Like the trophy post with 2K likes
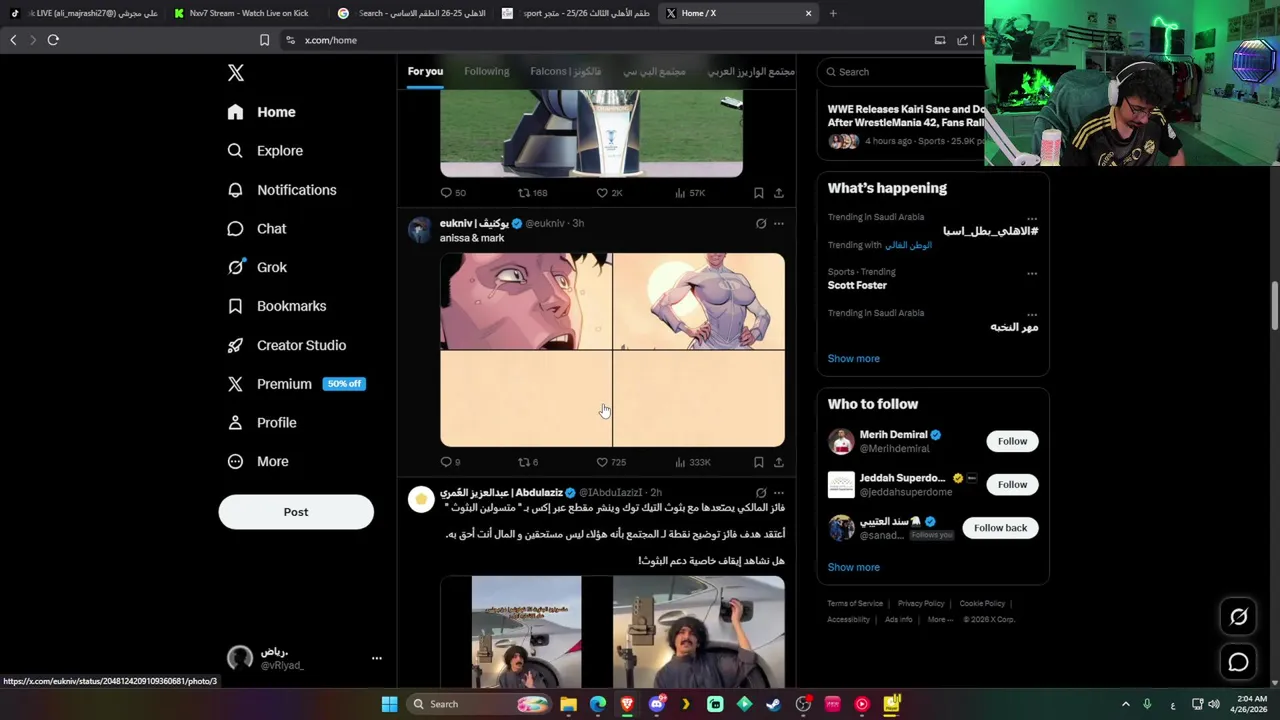Viewport: 1280px width, 720px height. (x=609, y=193)
